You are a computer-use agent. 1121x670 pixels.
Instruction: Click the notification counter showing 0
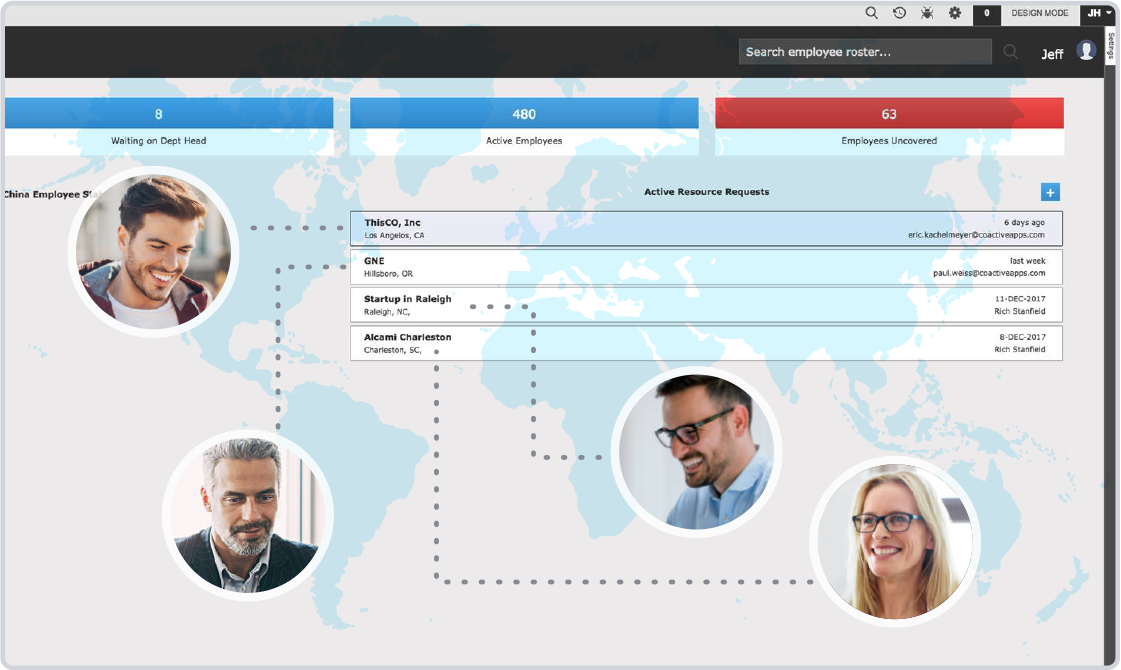click(987, 14)
